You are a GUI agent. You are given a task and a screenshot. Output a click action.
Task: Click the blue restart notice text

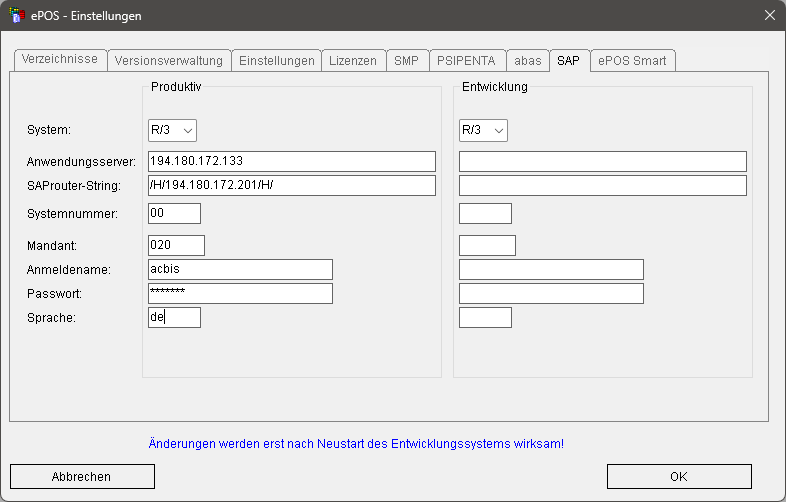pos(356,444)
